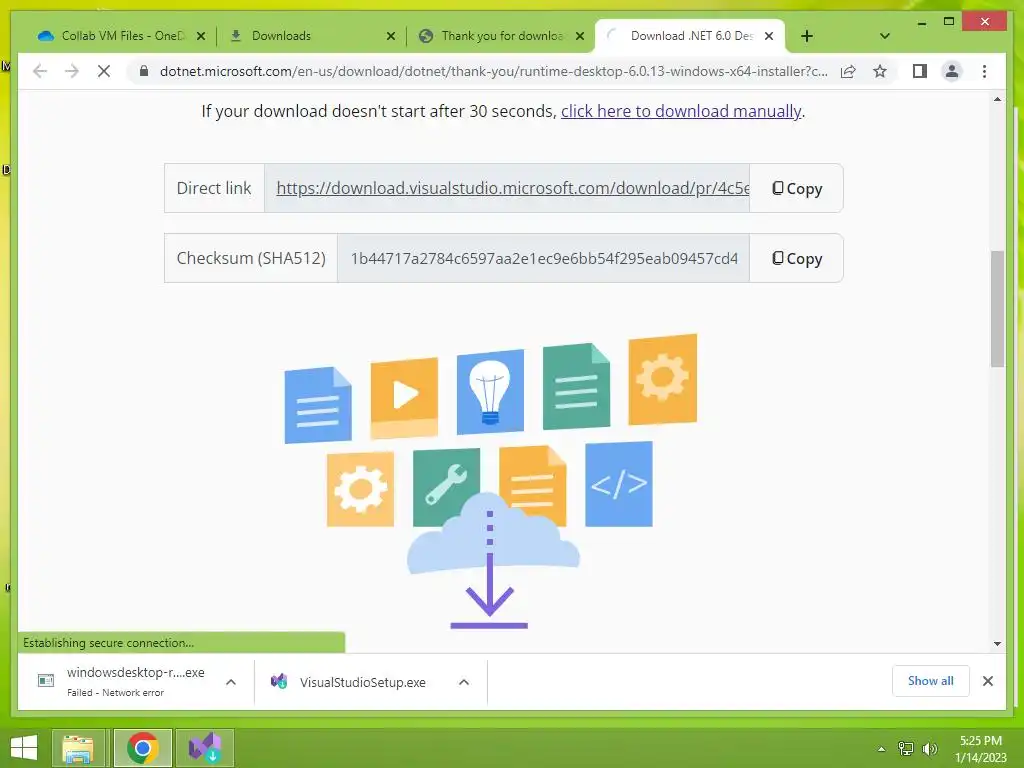The image size is (1024, 768).
Task: Open the failed windowsdesktop-r....exe download item
Action: [121, 681]
